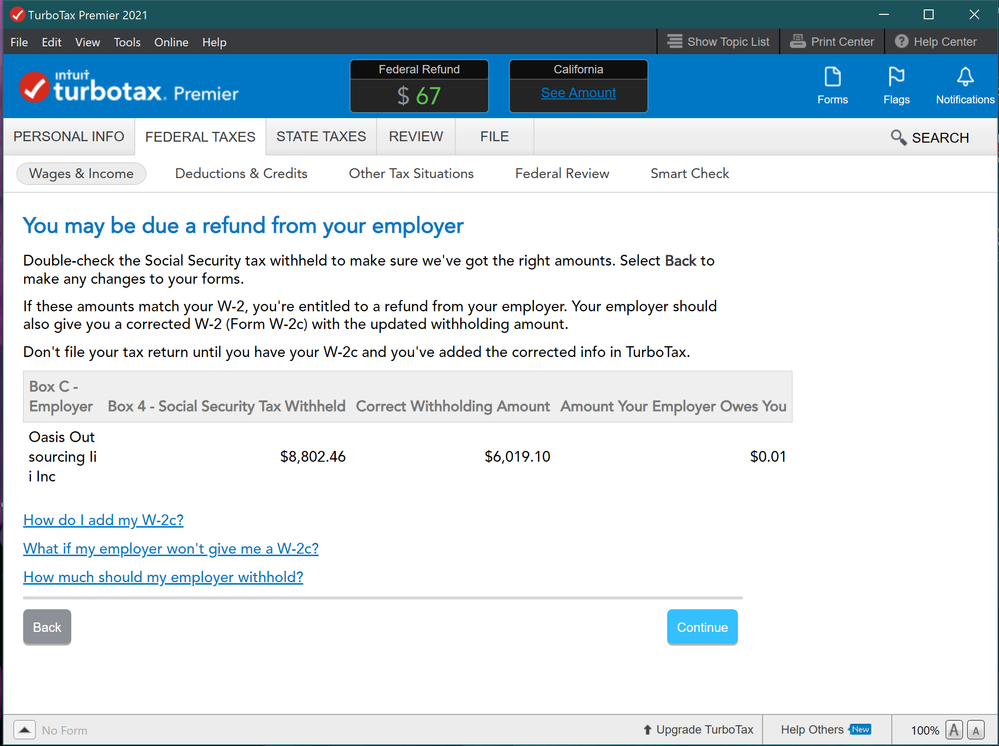This screenshot has width=999, height=746.
Task: Click 'Correct Withholding Amount' column header
Action: pyautogui.click(x=453, y=406)
